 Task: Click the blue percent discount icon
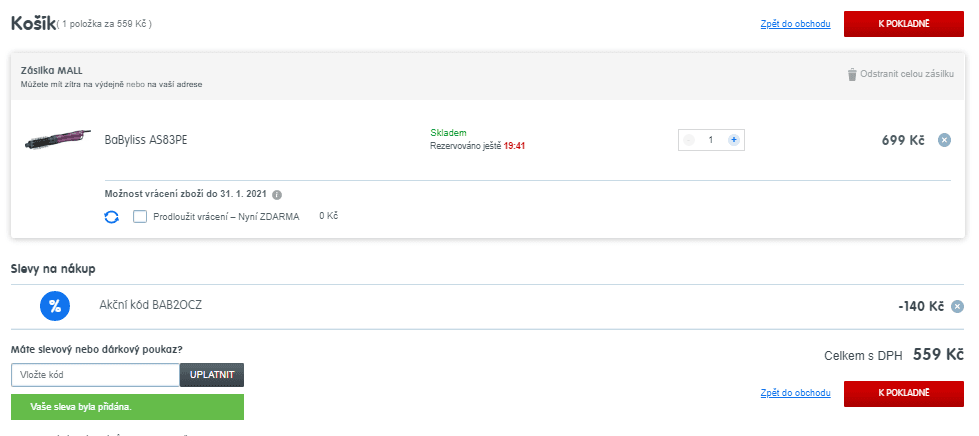(x=54, y=306)
